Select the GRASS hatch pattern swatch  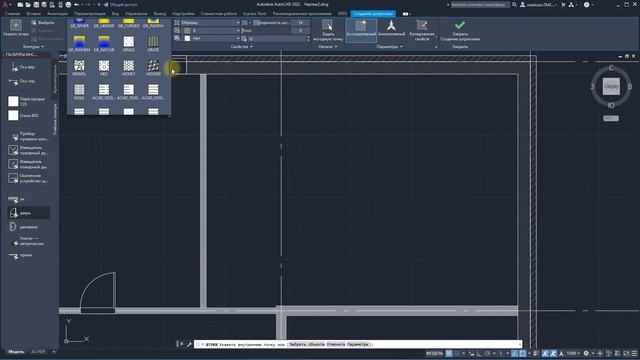point(129,43)
